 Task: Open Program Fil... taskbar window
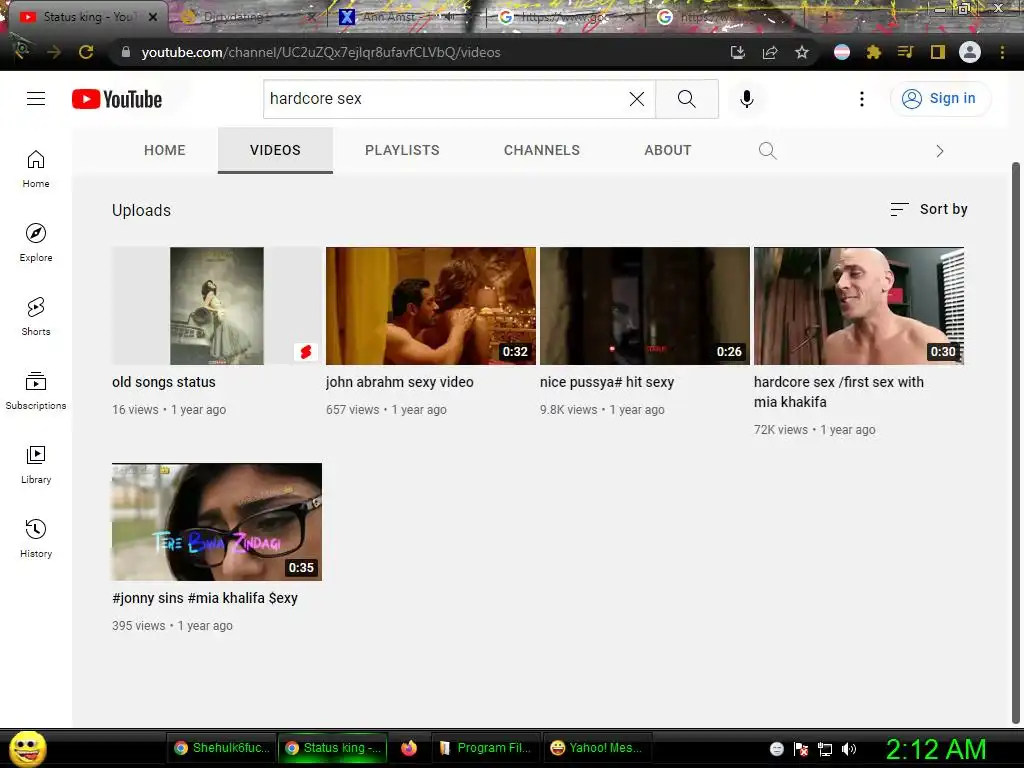[x=487, y=748]
